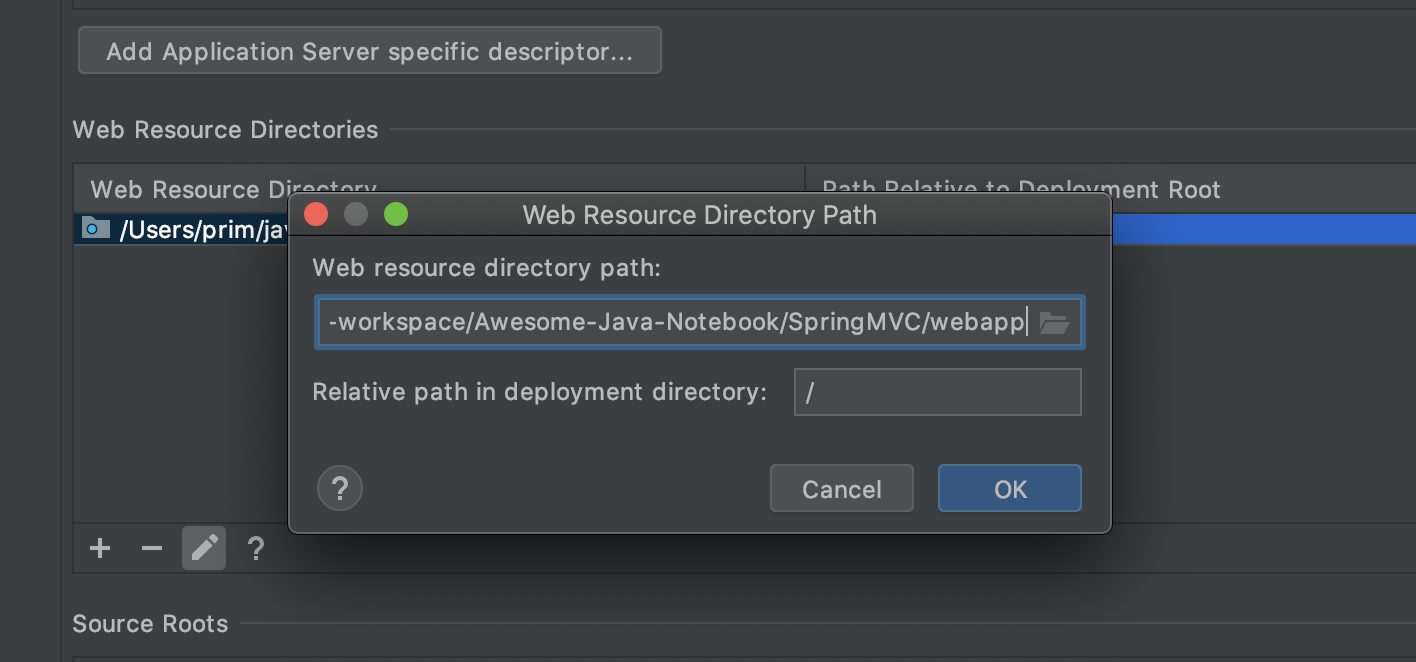The image size is (1416, 662).
Task: Click the selected row's deployment root cell
Action: point(1260,229)
